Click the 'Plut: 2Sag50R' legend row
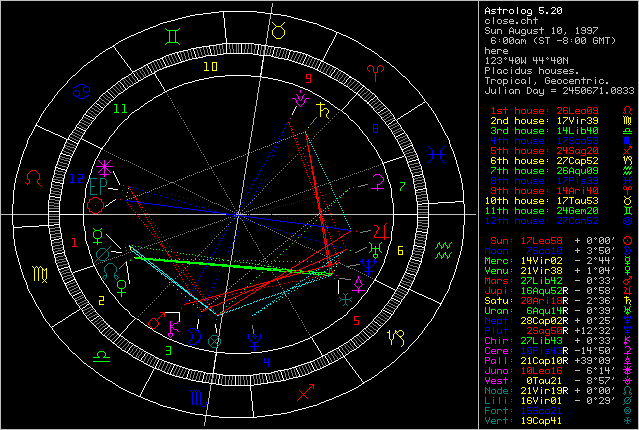639x430 pixels. coord(559,331)
